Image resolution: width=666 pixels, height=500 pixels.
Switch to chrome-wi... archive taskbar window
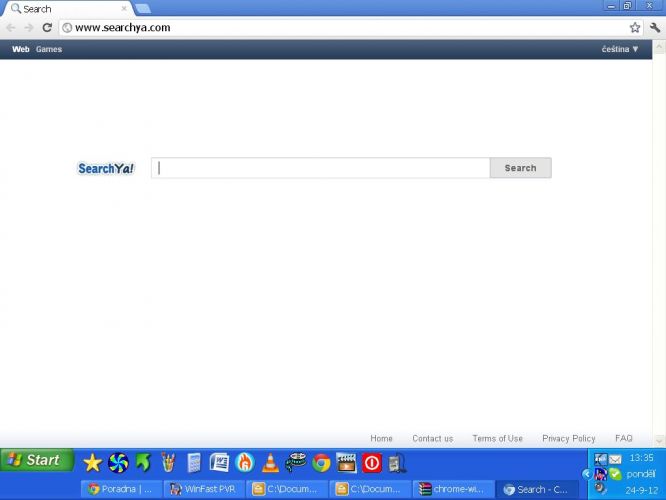click(454, 489)
